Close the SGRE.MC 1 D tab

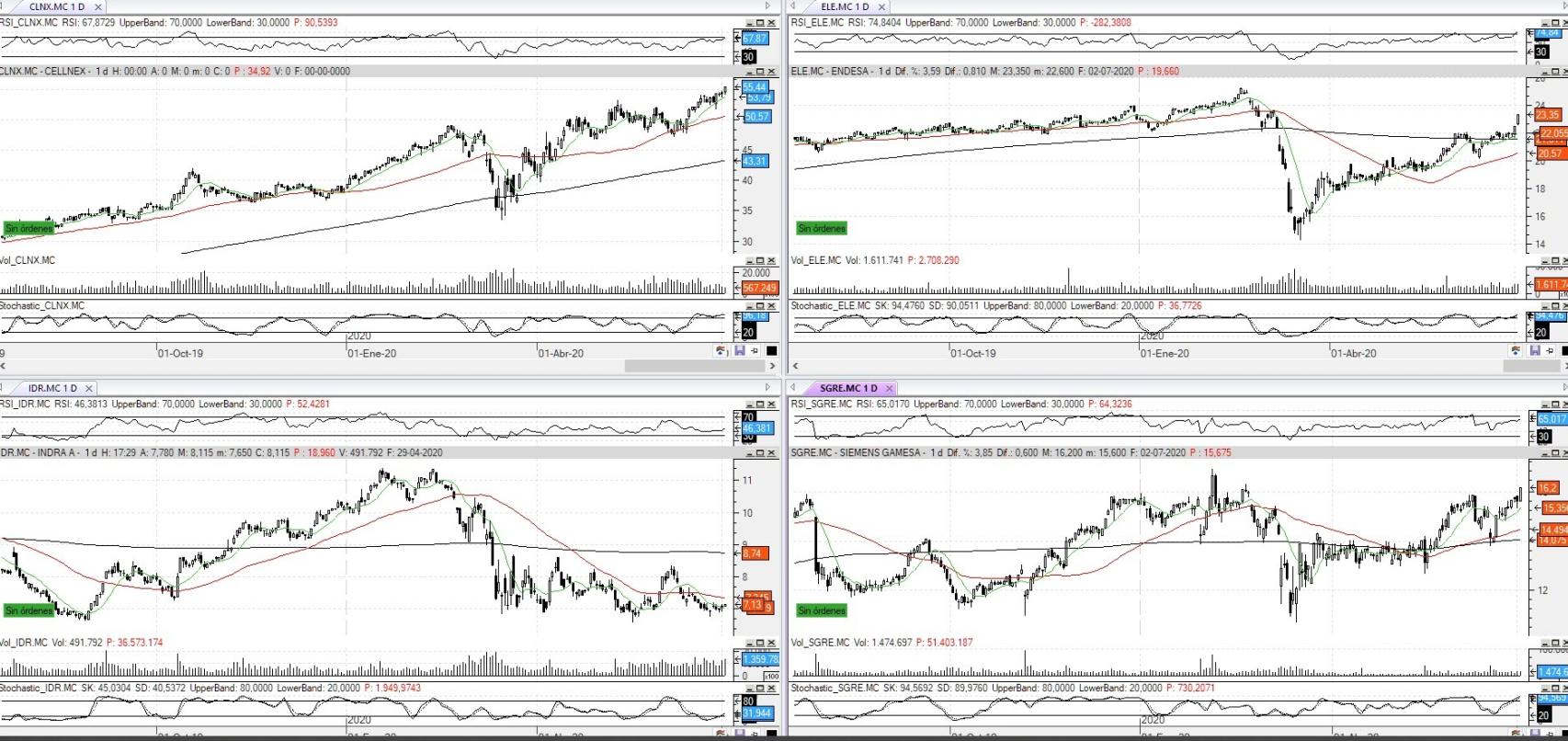(889, 388)
